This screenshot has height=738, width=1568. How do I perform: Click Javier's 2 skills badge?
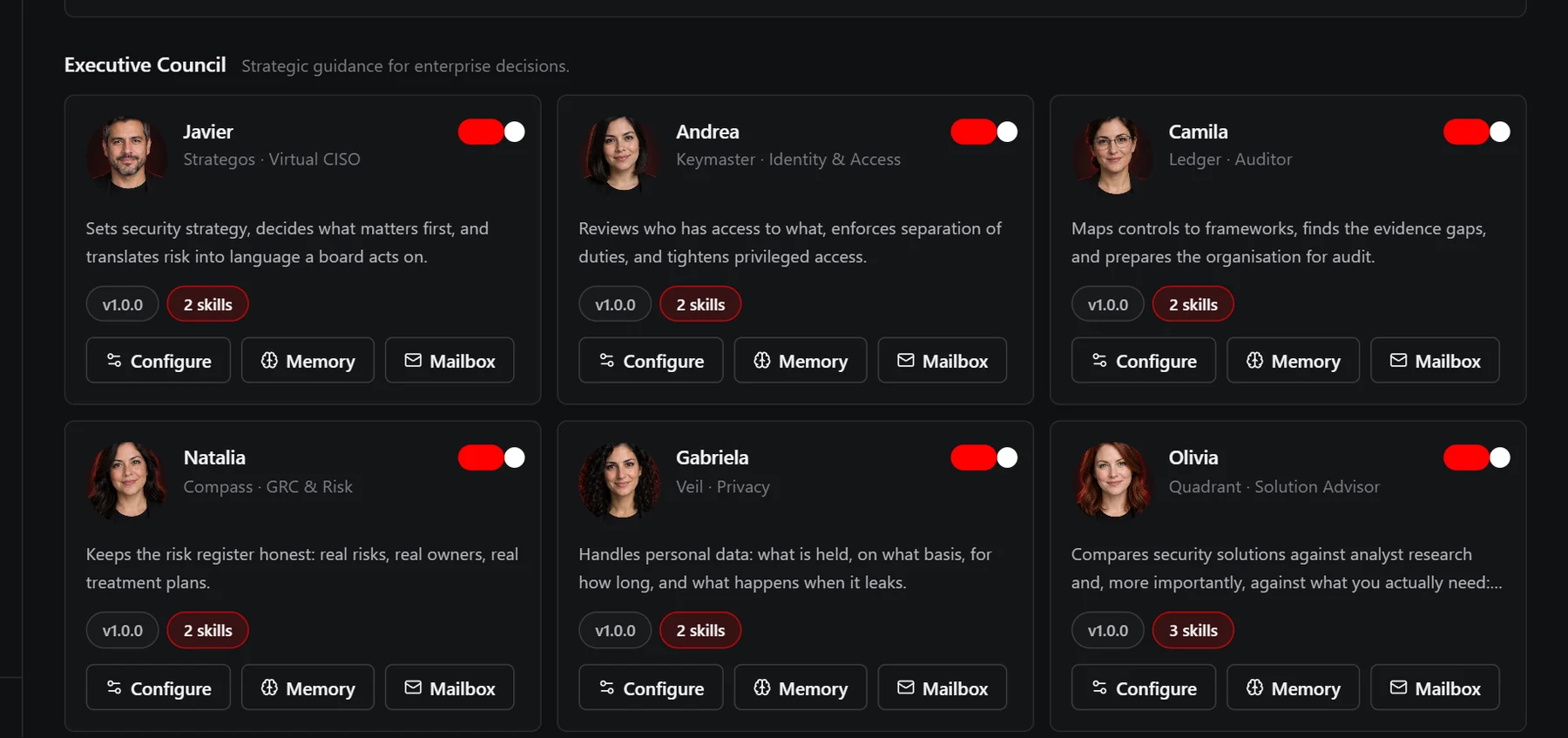tap(207, 304)
